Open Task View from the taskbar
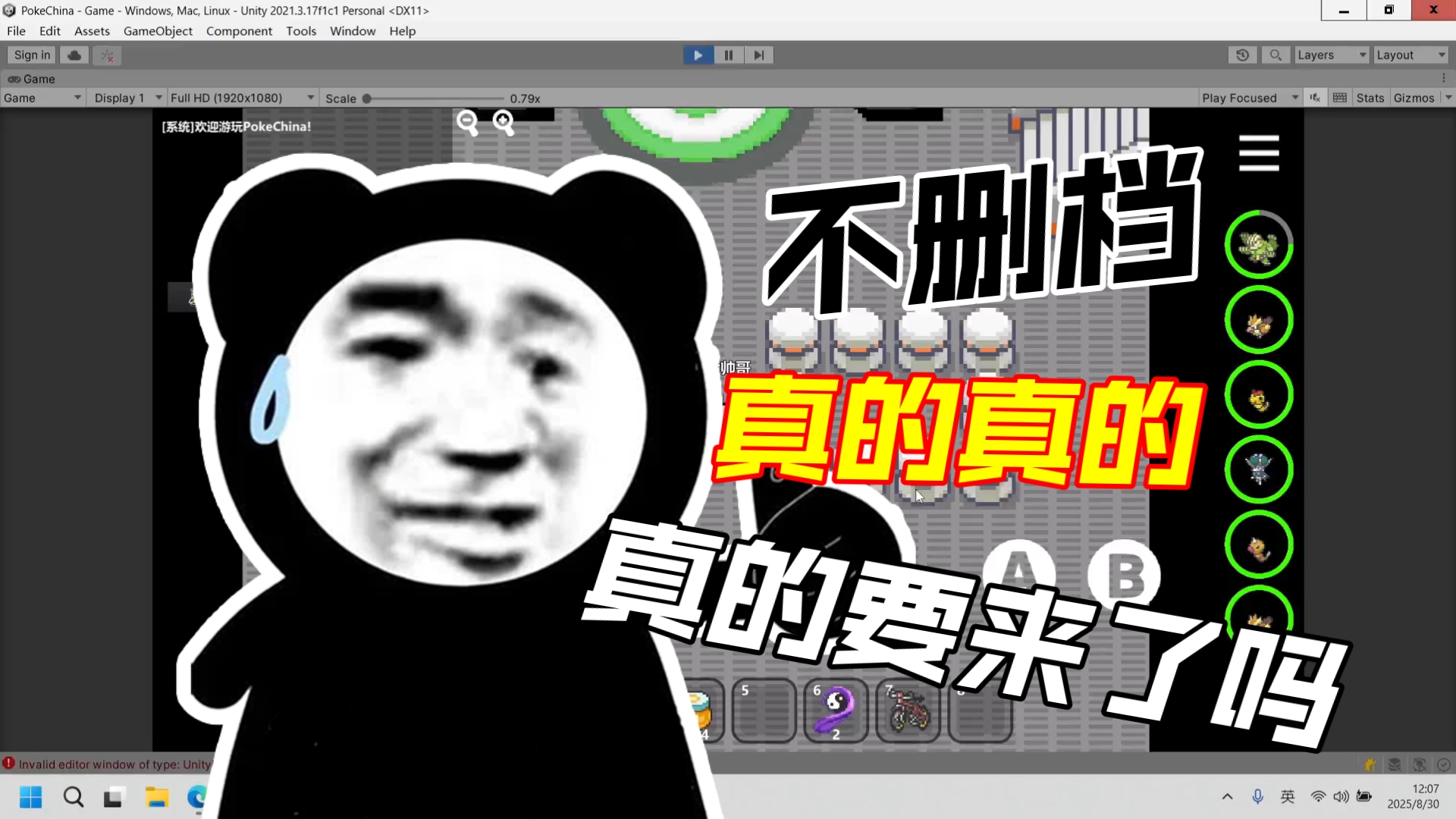 (x=114, y=797)
